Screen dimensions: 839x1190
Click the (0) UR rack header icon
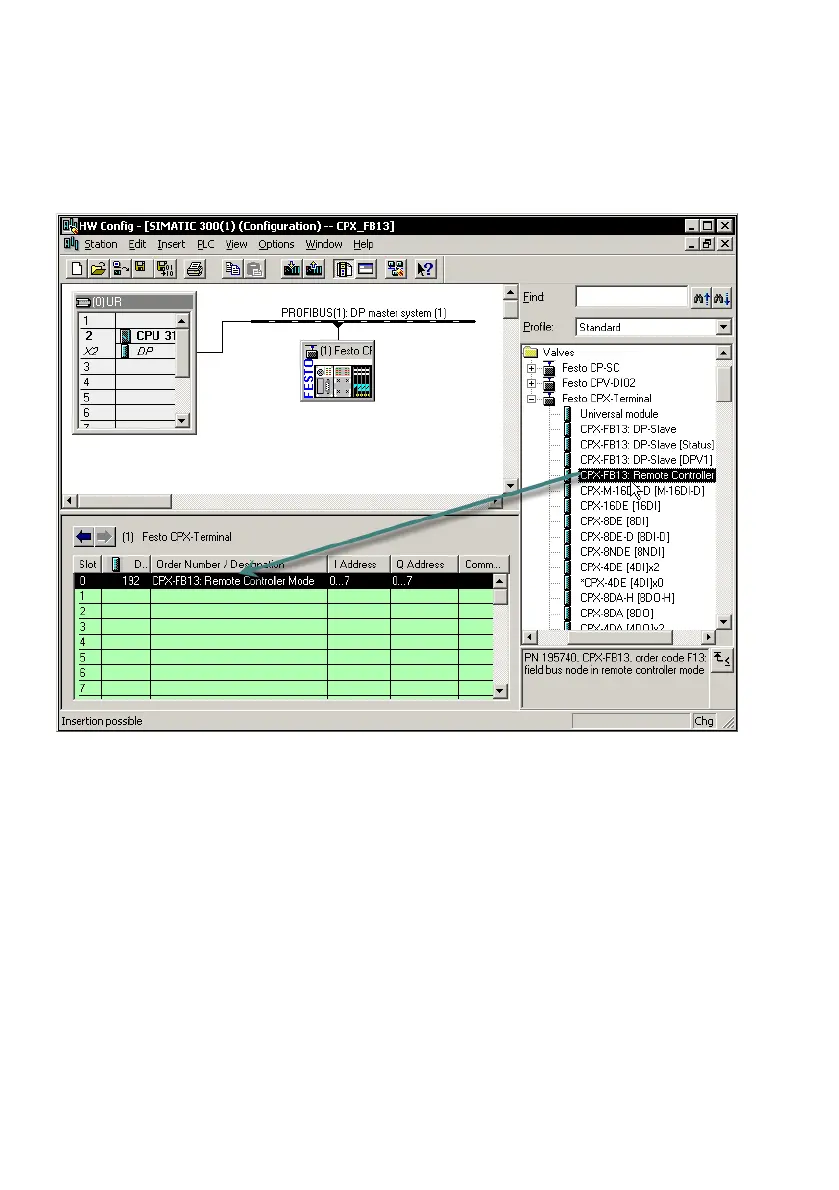pyautogui.click(x=84, y=302)
